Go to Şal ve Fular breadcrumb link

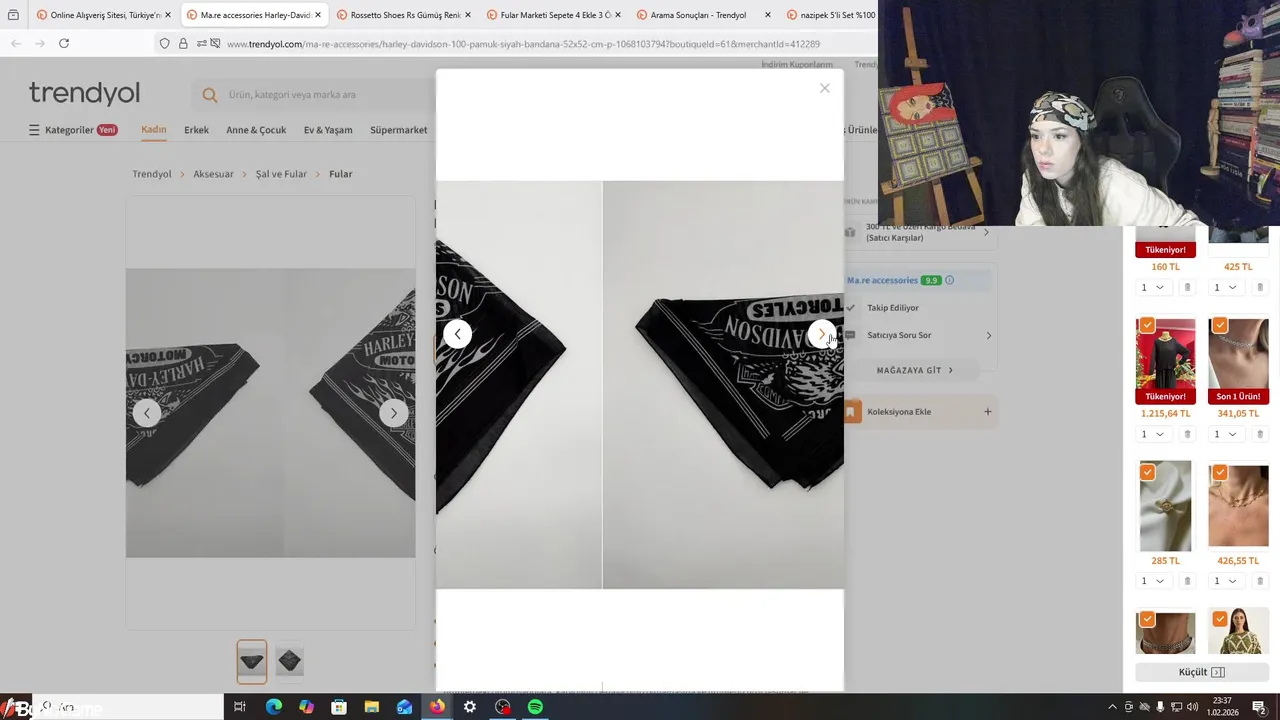coord(281,174)
